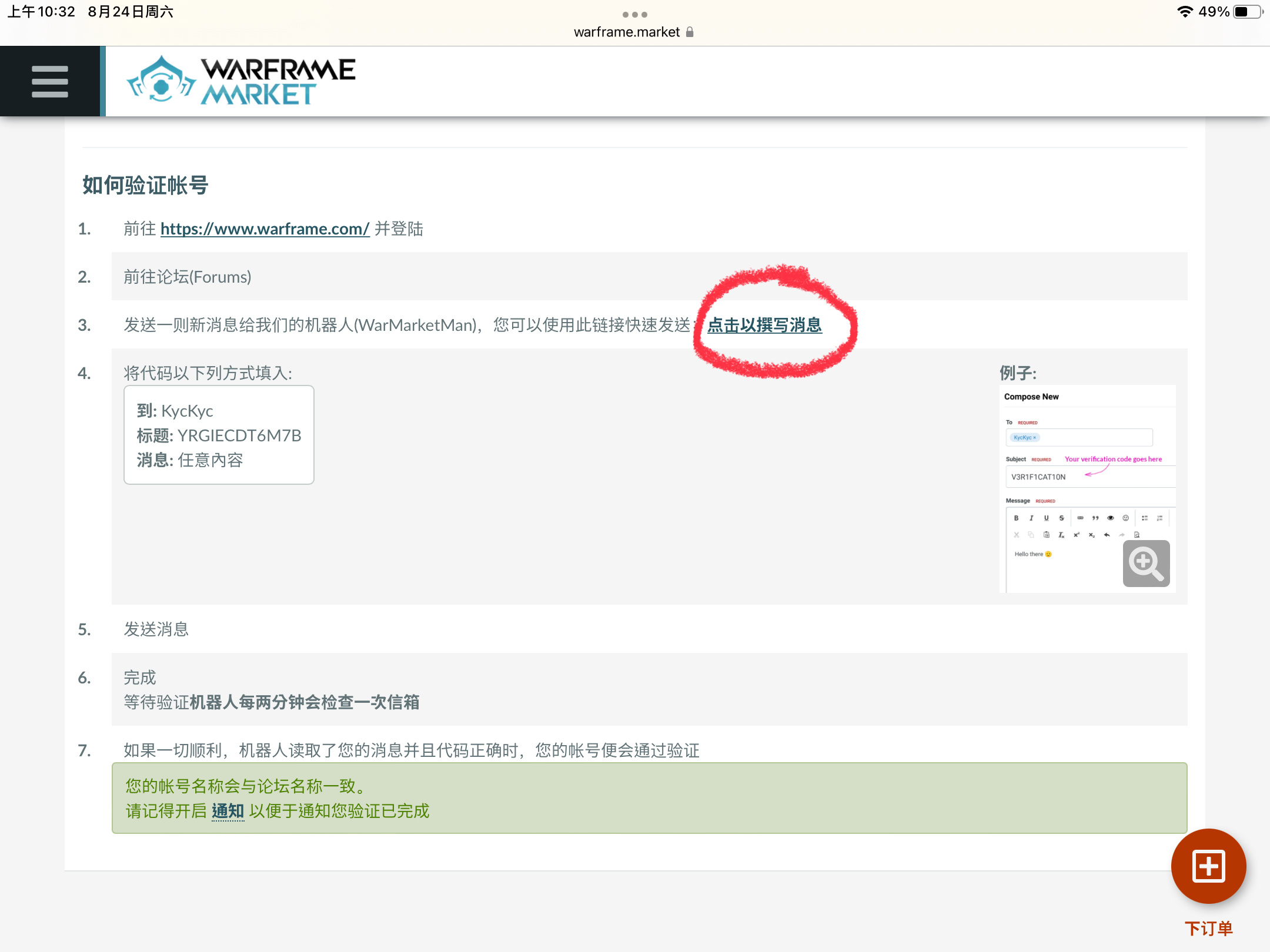
Task: Click the bold text 机器人每两分钟会检查一次信箱
Action: (x=305, y=702)
